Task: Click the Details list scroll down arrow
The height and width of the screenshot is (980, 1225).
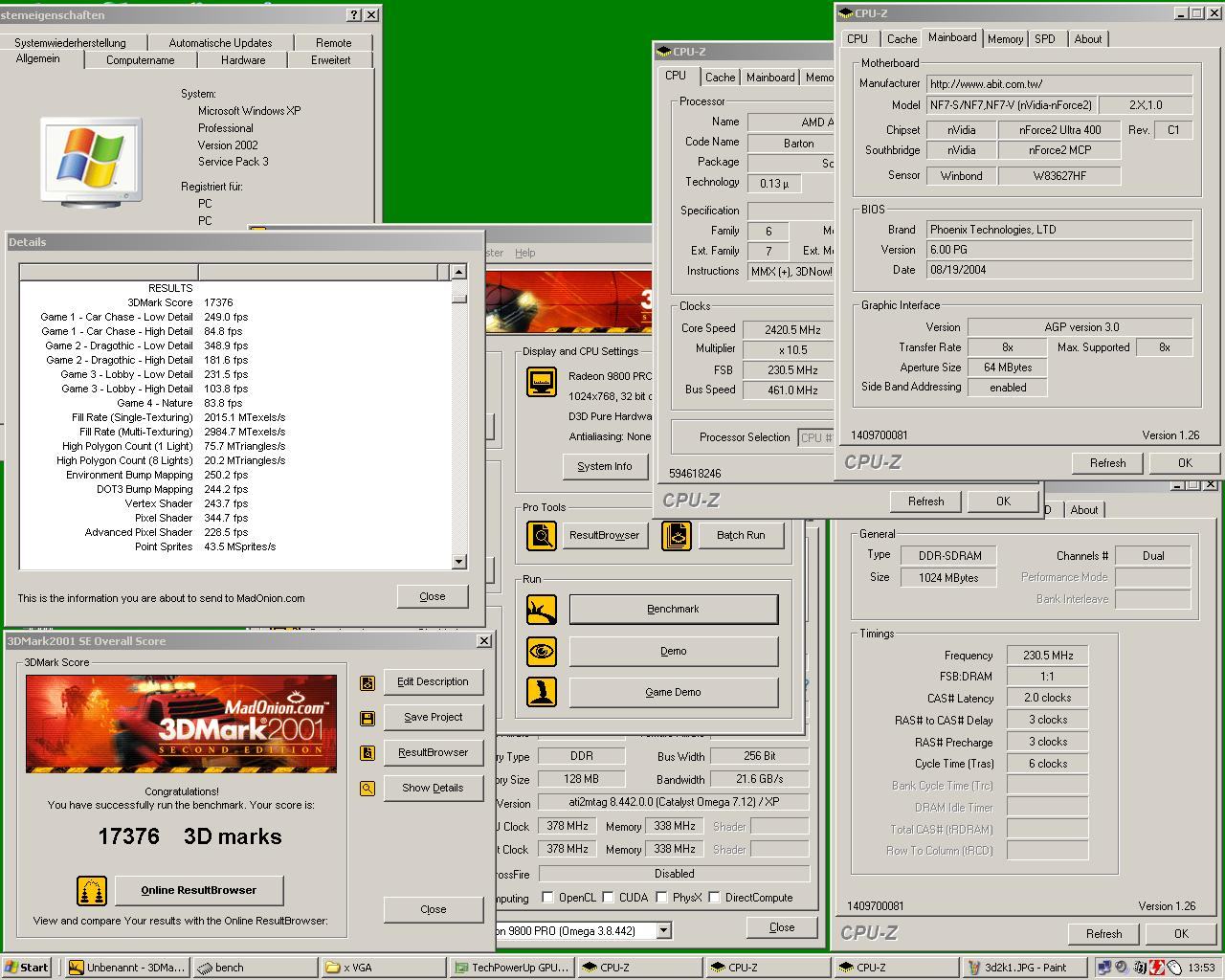Action: pyautogui.click(x=458, y=562)
